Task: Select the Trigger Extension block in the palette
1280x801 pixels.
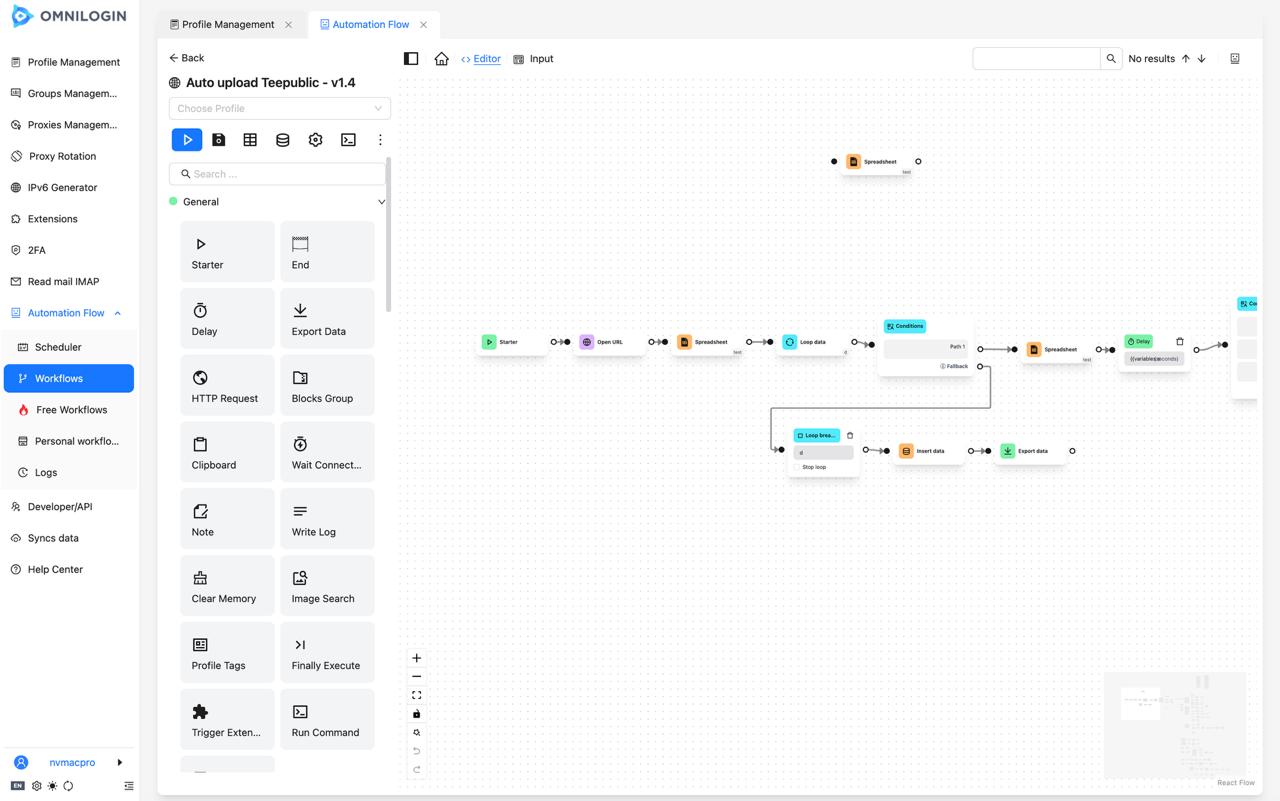Action: point(227,719)
